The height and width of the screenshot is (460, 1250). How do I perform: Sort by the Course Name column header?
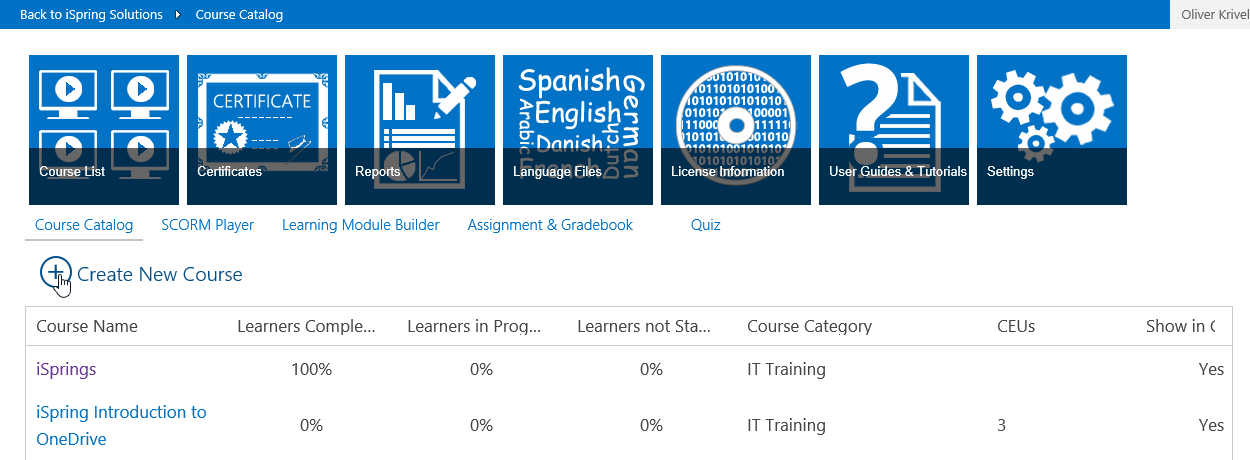(x=87, y=326)
